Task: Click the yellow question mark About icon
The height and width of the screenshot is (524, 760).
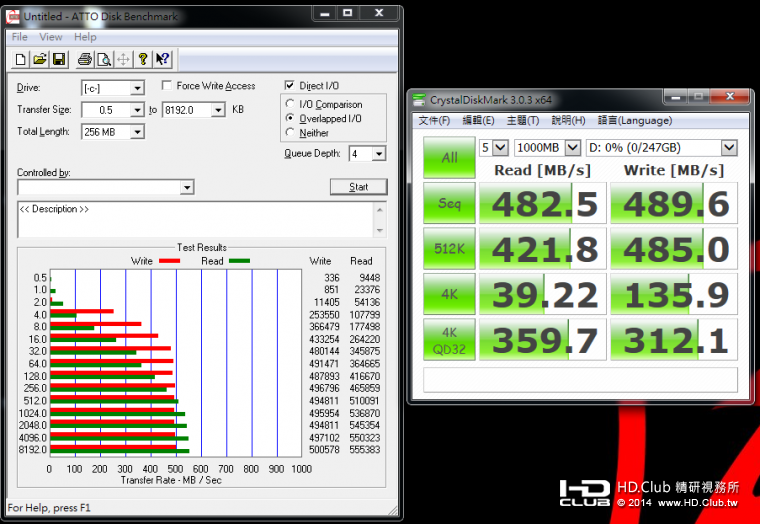Action: [x=143, y=60]
